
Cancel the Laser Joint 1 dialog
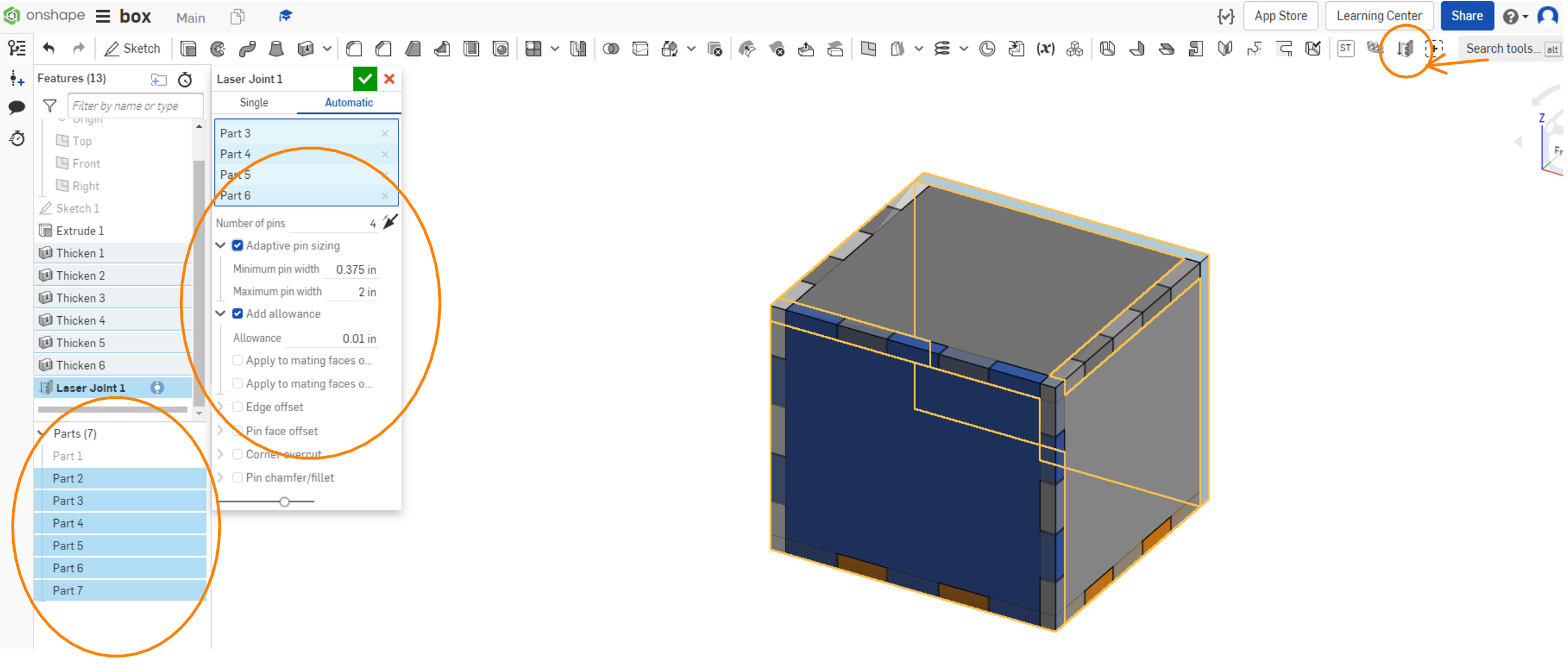tap(390, 79)
